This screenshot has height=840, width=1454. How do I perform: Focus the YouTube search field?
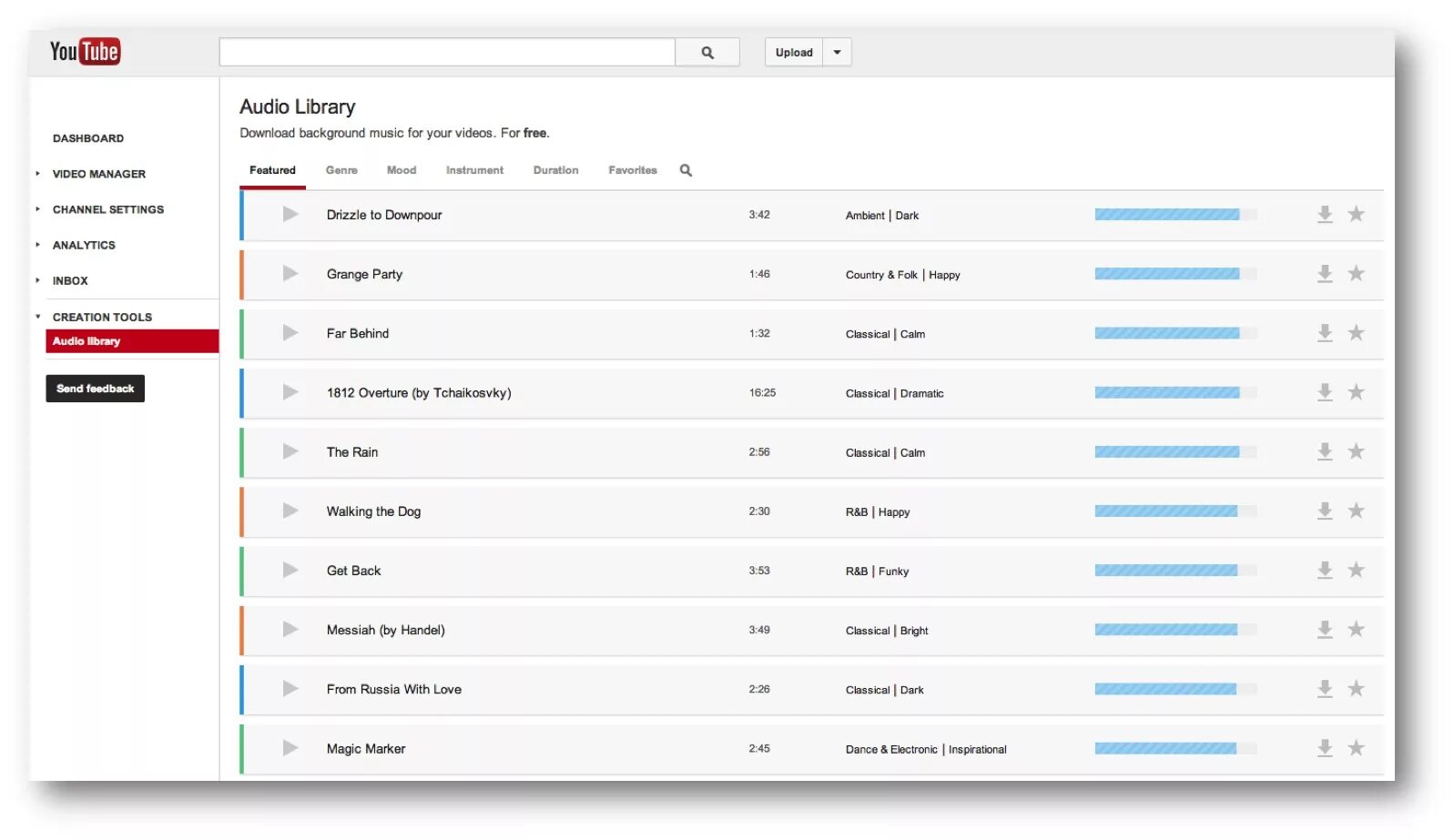(x=447, y=53)
